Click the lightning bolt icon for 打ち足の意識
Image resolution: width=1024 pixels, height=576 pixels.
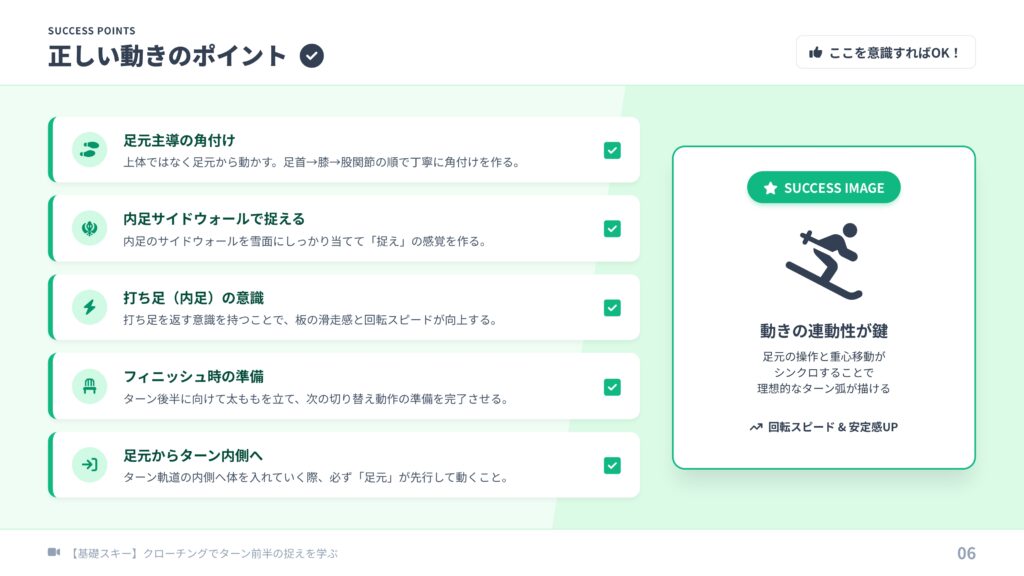(x=89, y=307)
